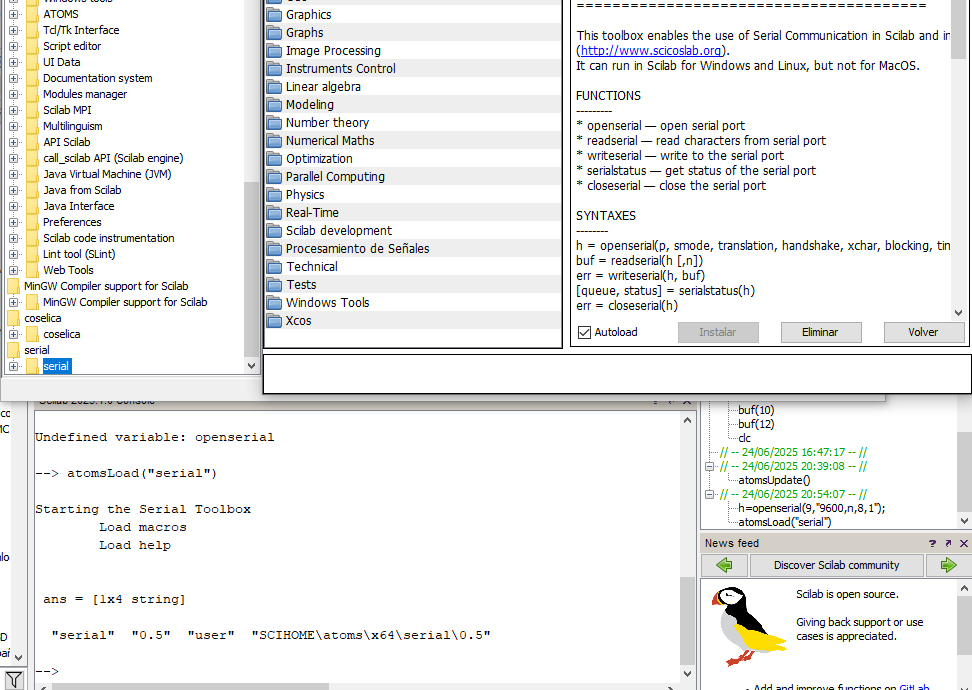Image resolution: width=972 pixels, height=690 pixels.
Task: Open the Graphics category folder icon
Action: [274, 15]
